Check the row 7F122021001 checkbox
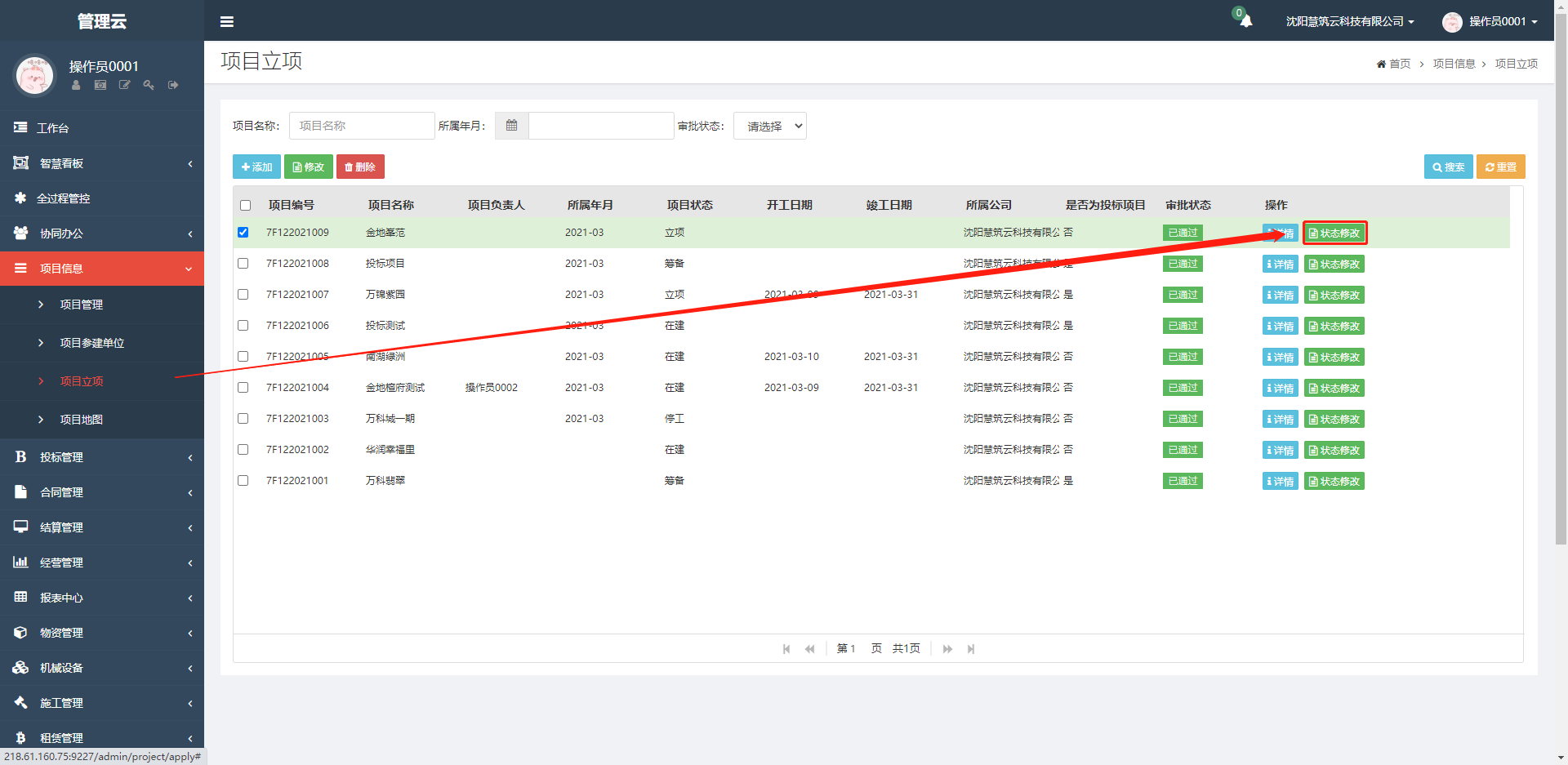1568x765 pixels. 243,481
